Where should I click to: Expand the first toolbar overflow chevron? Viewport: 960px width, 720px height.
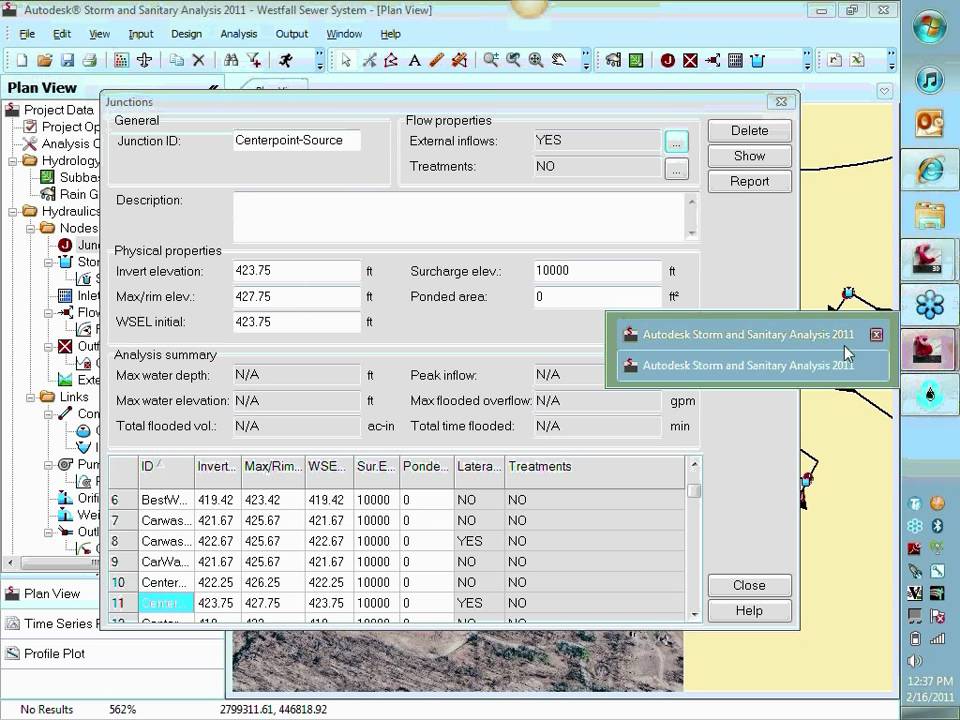click(320, 61)
